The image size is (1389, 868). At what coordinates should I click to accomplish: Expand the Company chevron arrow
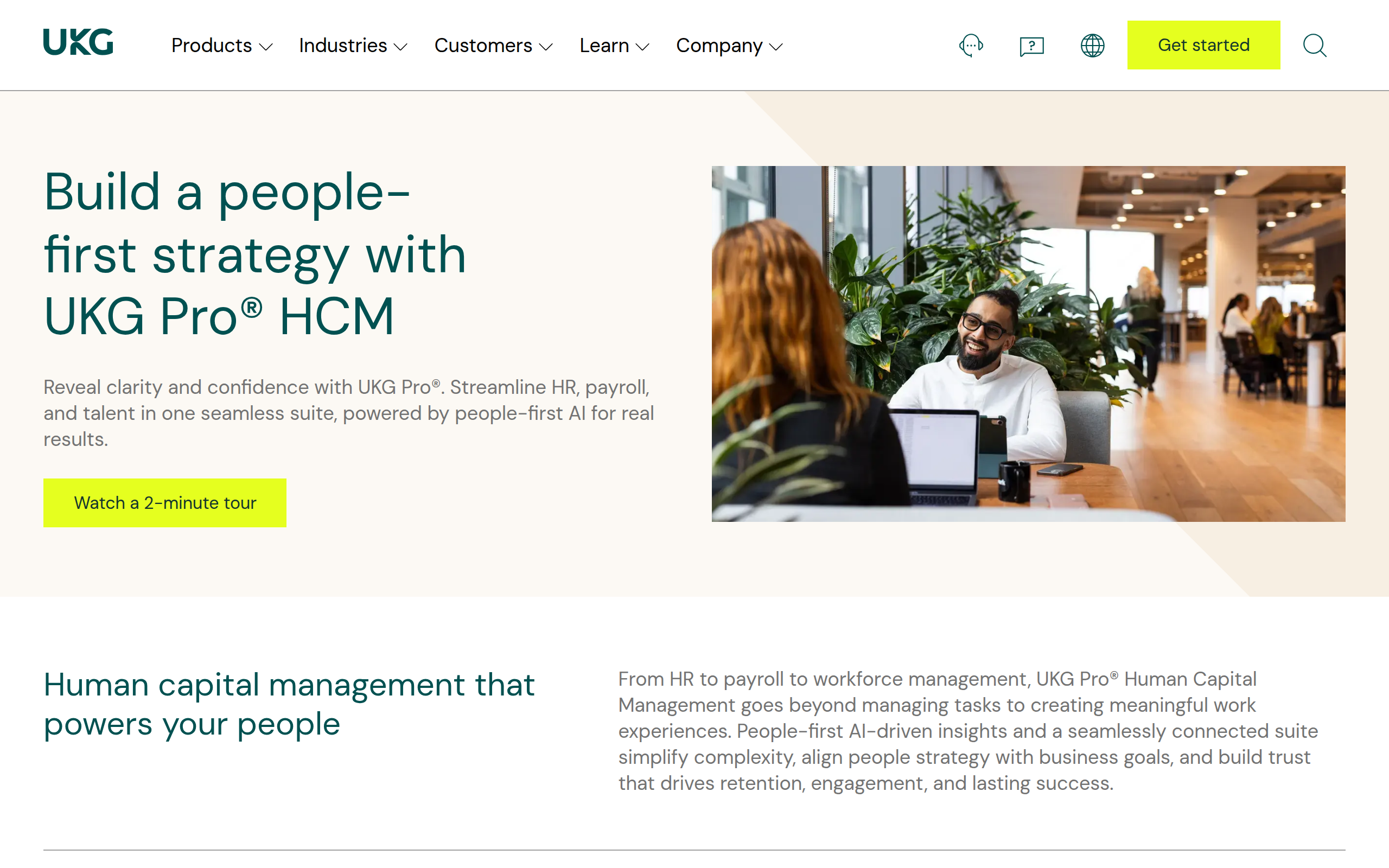(776, 47)
